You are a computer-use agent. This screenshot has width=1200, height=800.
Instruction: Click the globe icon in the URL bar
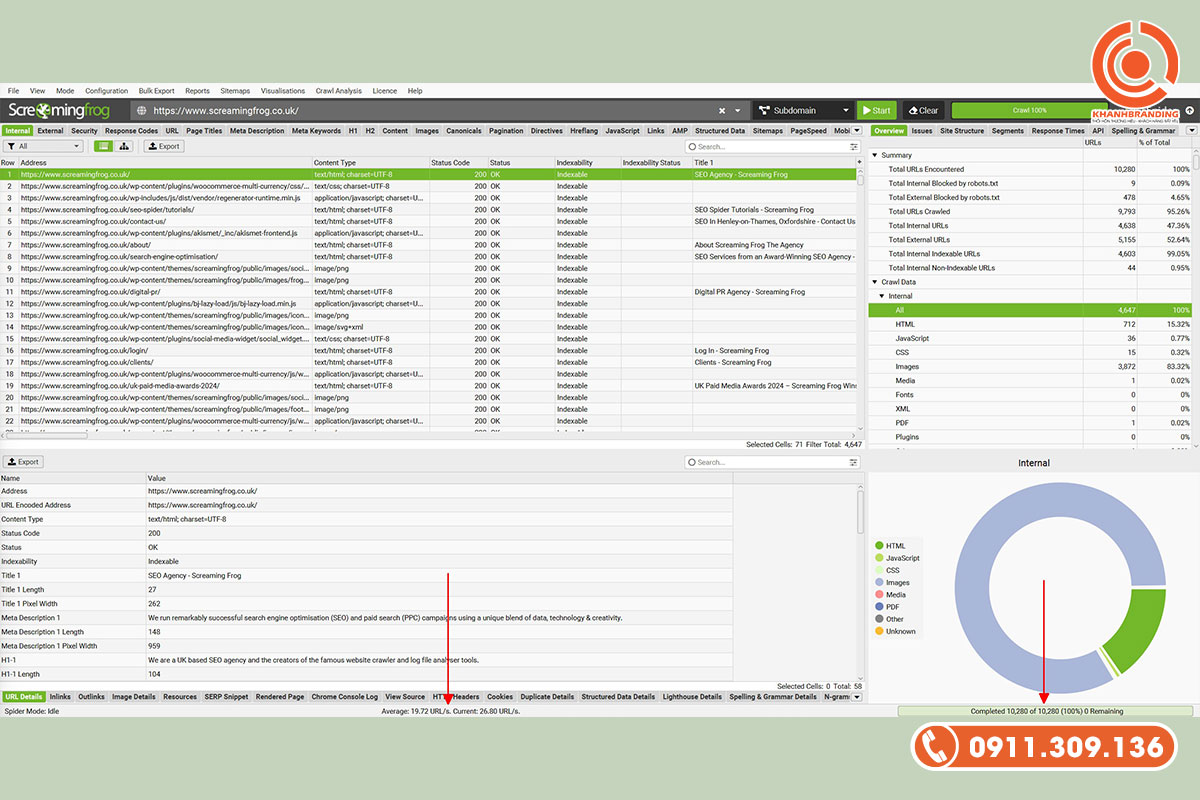[142, 111]
